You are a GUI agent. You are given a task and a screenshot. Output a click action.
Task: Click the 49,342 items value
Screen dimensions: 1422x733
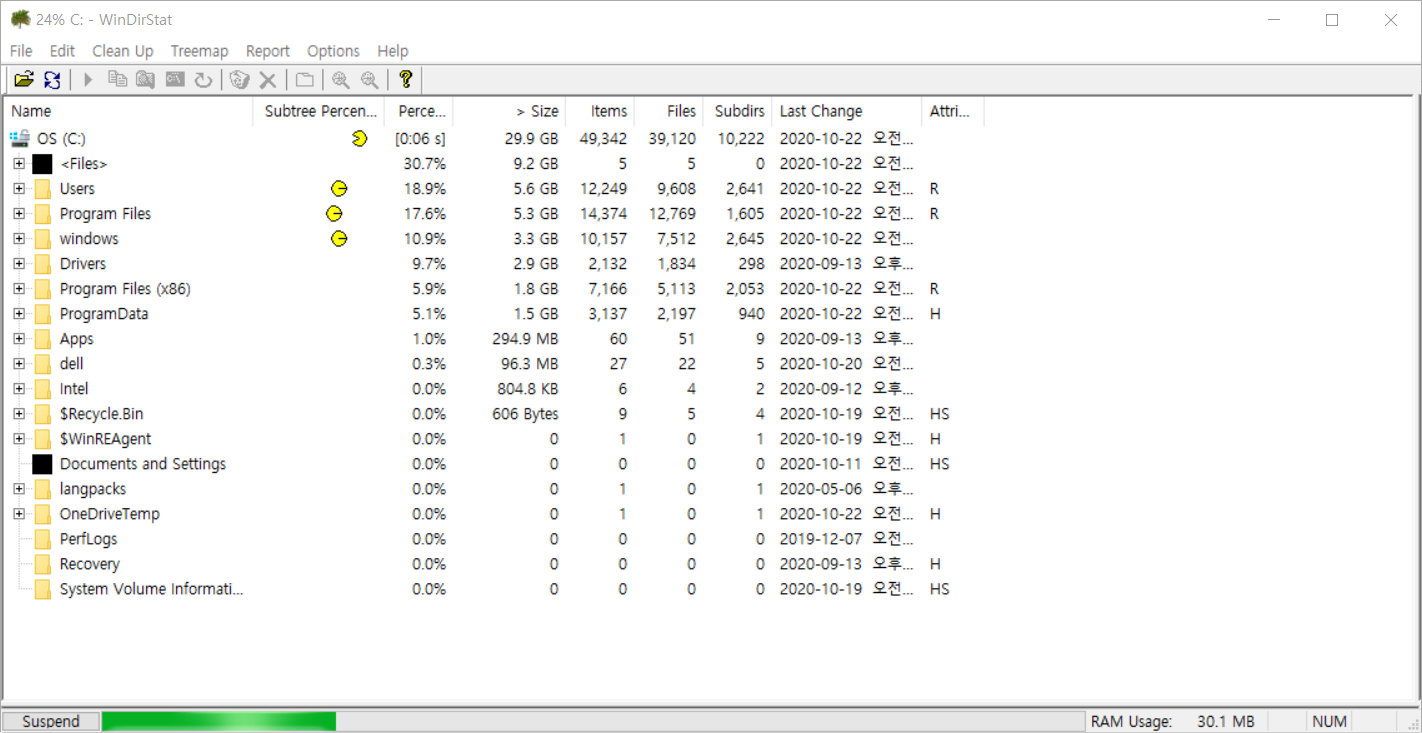pos(603,139)
